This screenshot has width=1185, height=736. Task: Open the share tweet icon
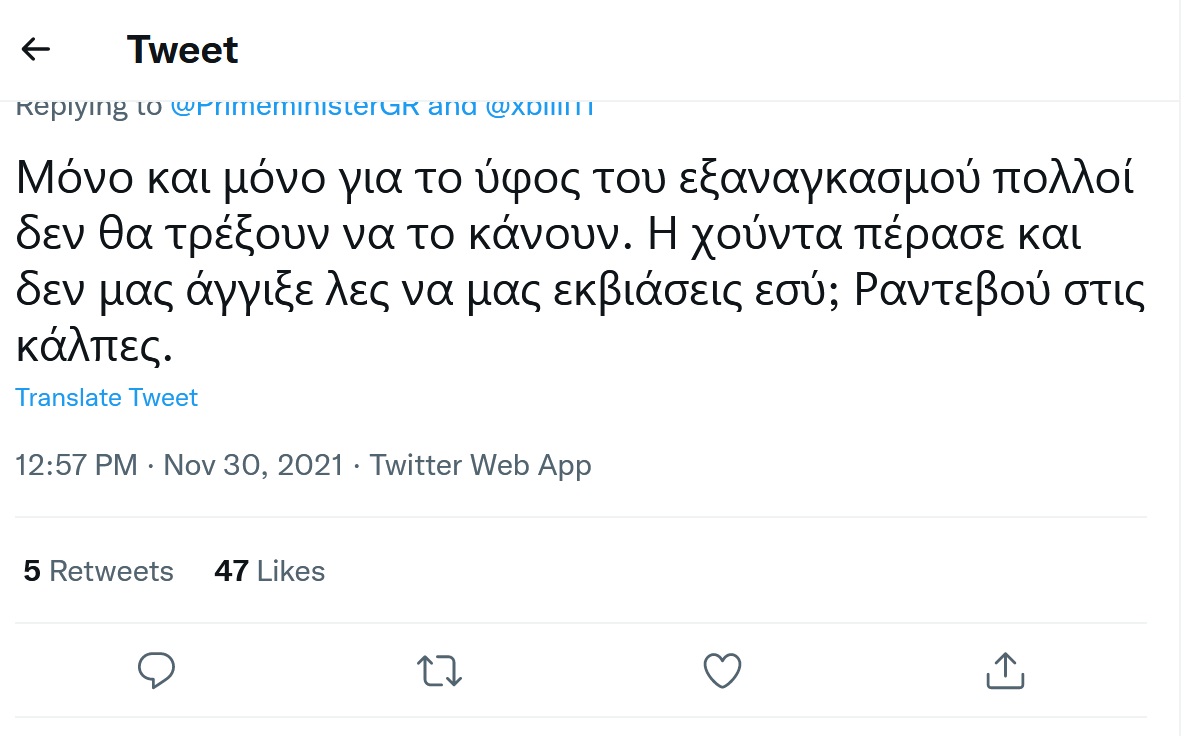tap(1005, 670)
